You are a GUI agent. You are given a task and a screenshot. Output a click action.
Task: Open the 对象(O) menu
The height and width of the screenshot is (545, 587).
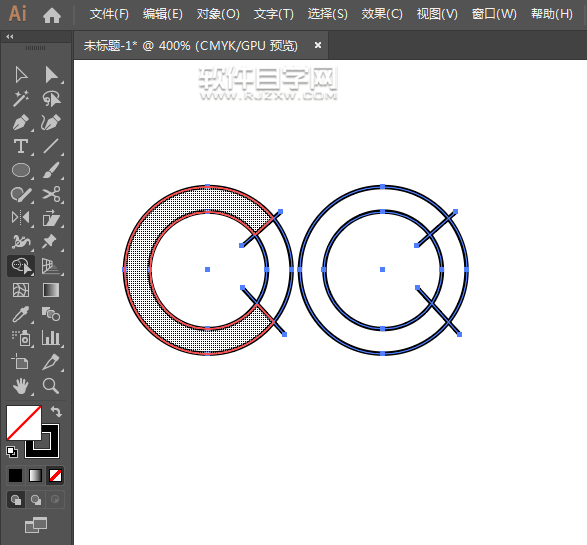pyautogui.click(x=218, y=14)
